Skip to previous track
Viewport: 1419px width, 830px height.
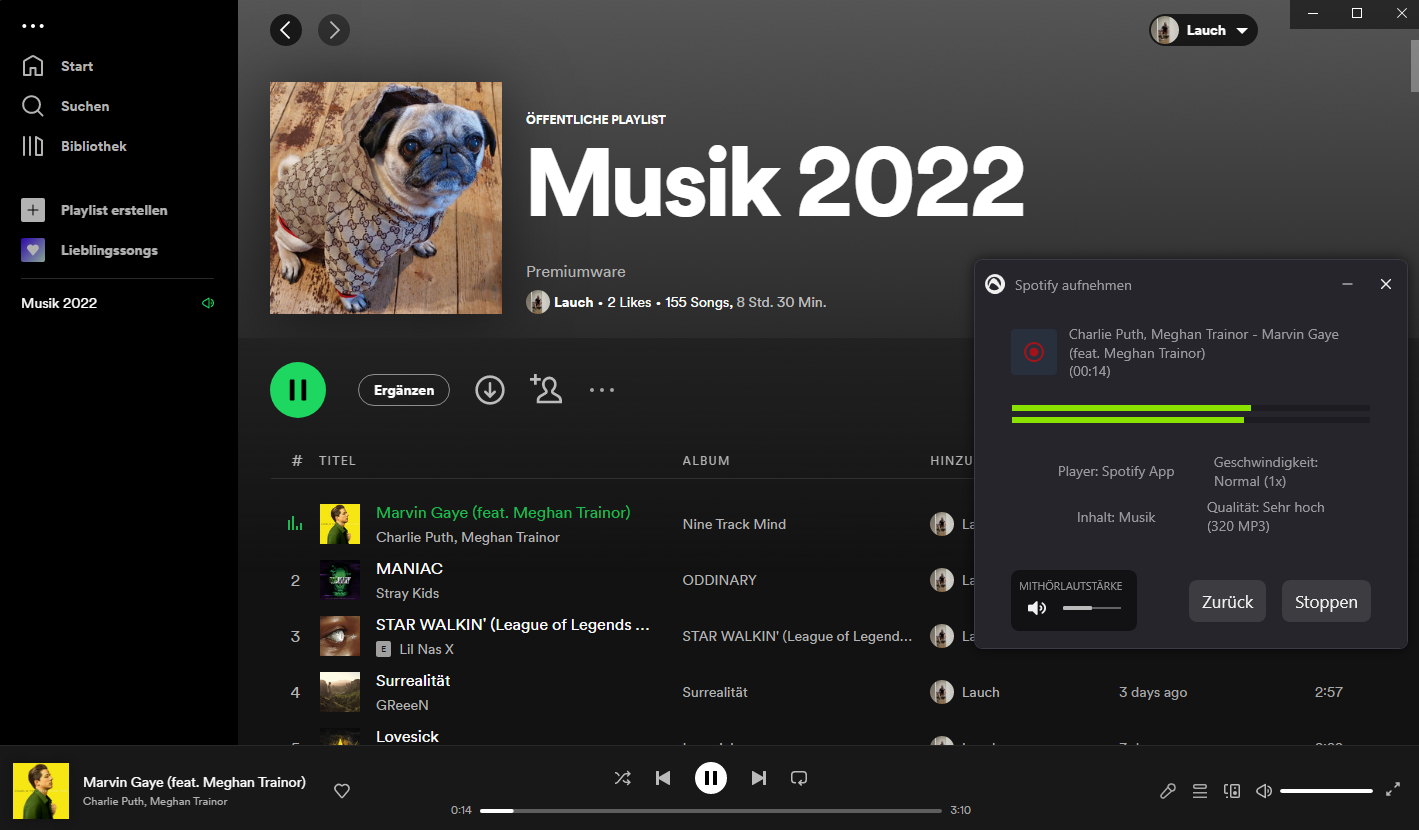663,777
